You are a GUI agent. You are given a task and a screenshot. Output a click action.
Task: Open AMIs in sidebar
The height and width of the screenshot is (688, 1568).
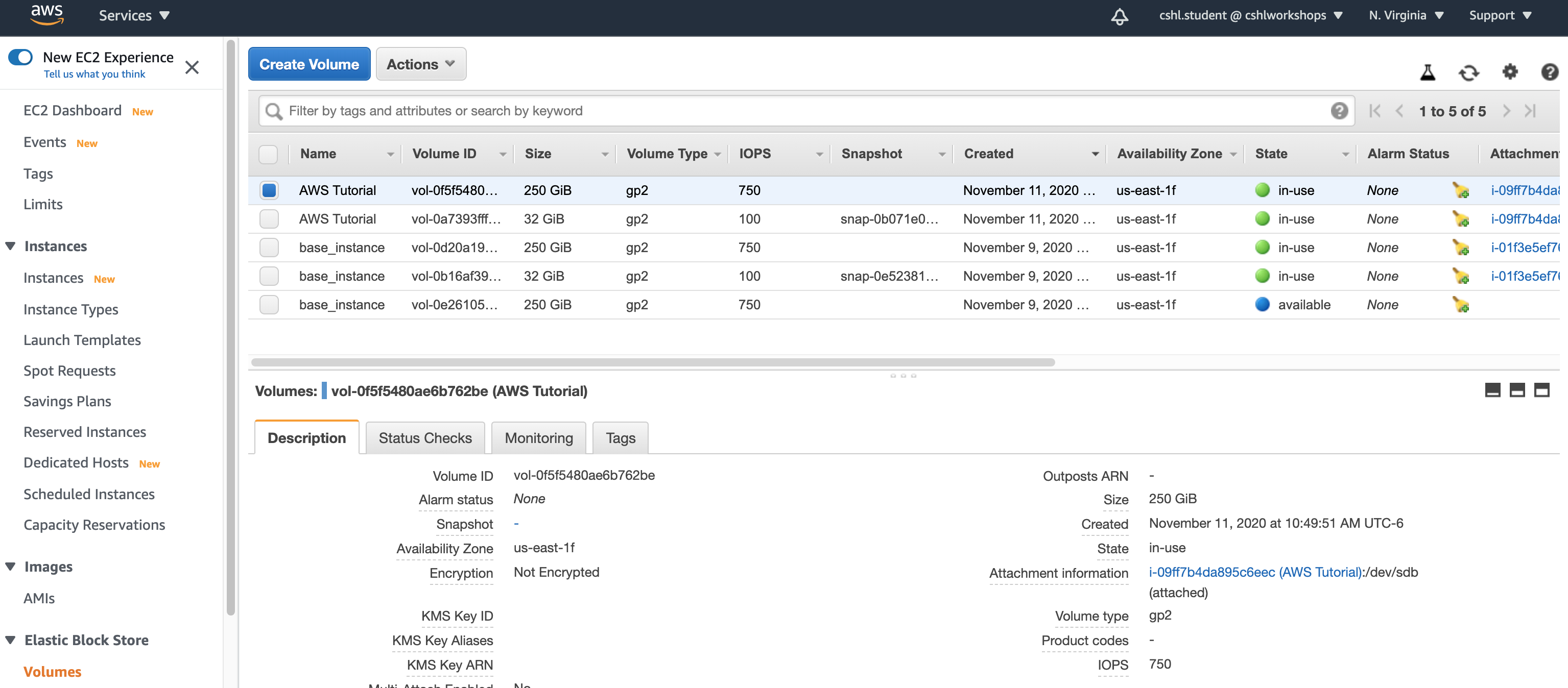pos(39,598)
